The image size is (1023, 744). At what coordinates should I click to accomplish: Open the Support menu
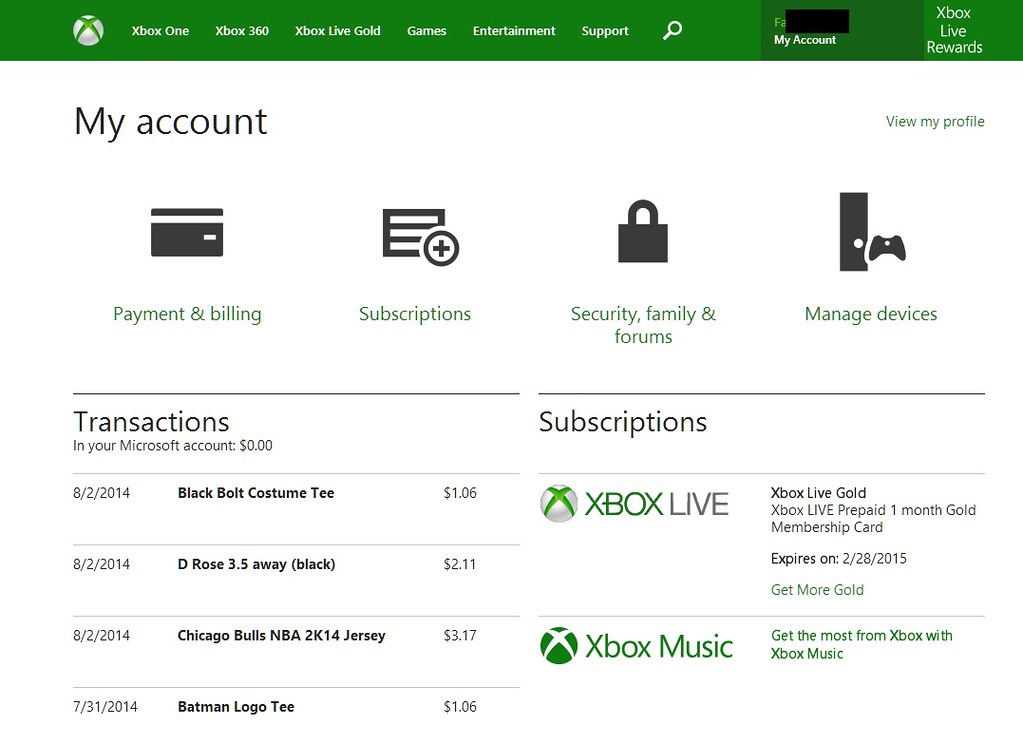click(x=605, y=31)
